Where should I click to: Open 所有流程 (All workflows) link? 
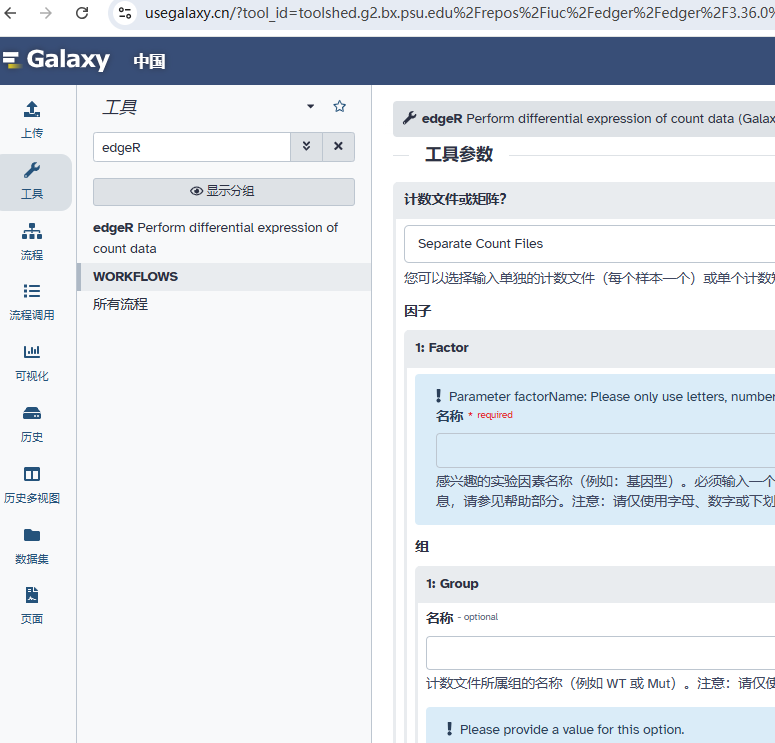(120, 304)
